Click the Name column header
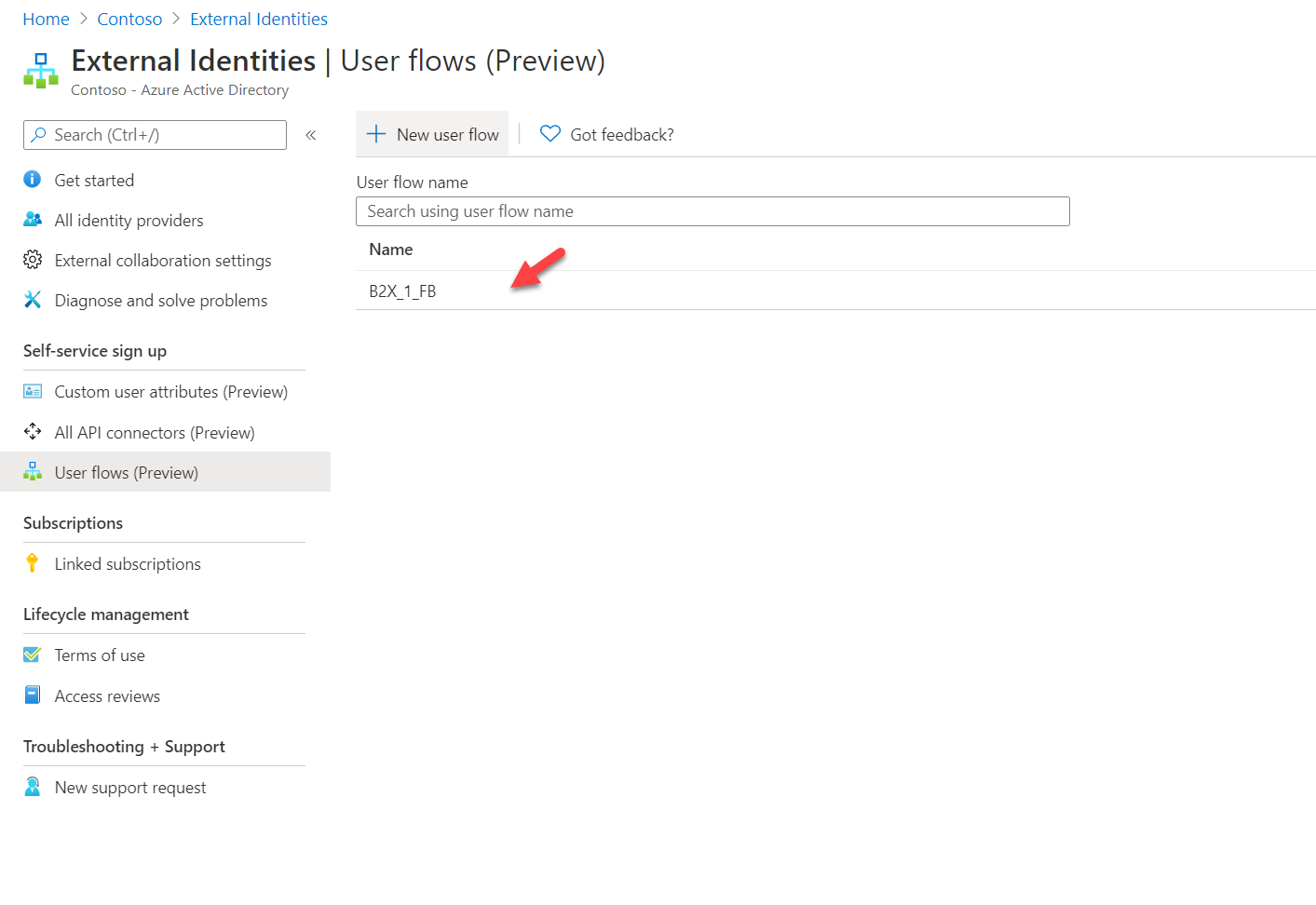 391,249
